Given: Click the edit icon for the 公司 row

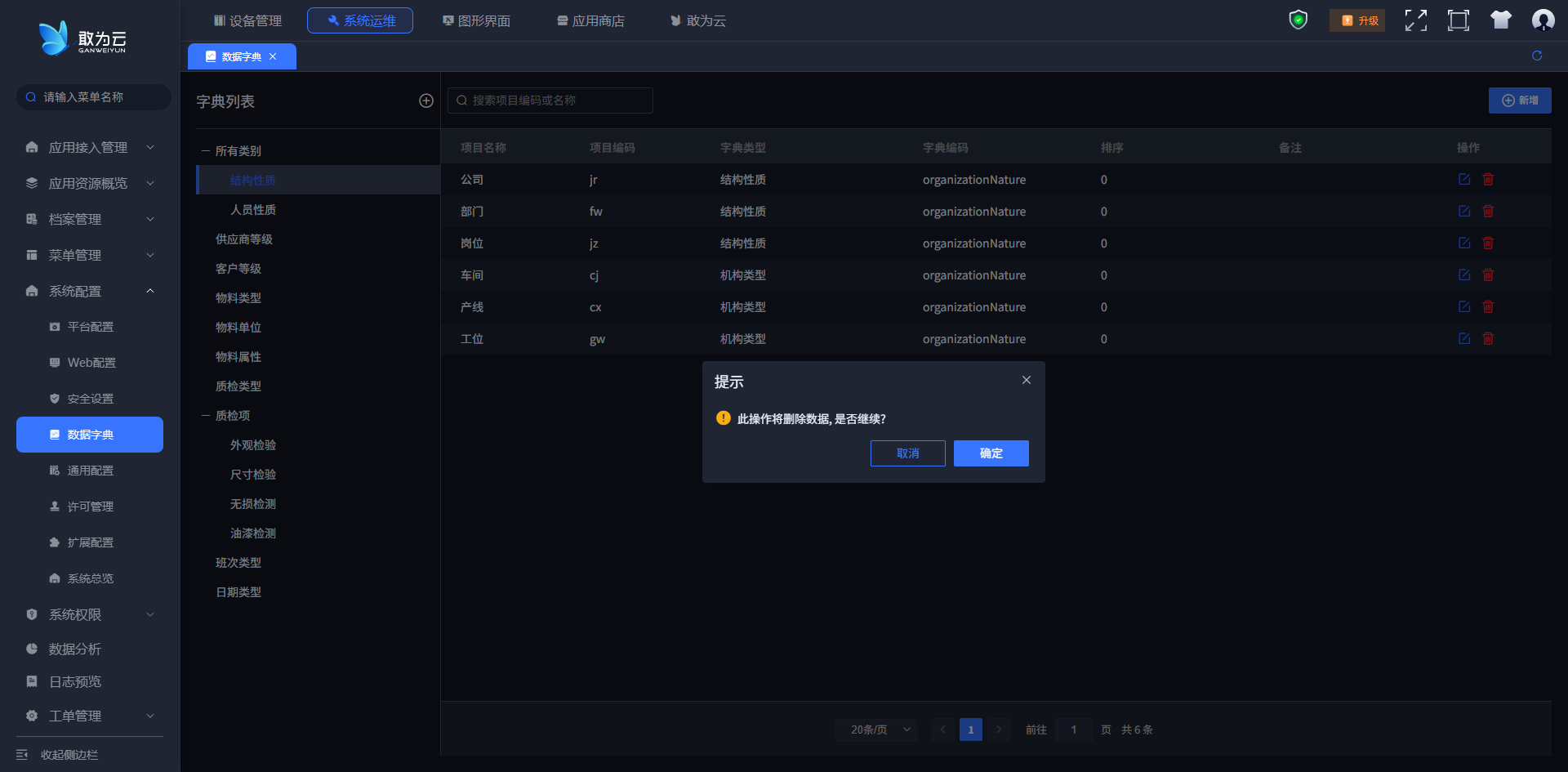Looking at the screenshot, I should click(x=1464, y=180).
